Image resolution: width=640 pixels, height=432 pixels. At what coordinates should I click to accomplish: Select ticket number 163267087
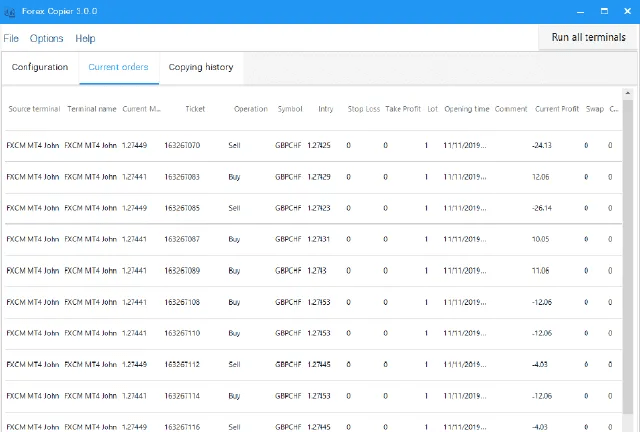click(x=182, y=239)
